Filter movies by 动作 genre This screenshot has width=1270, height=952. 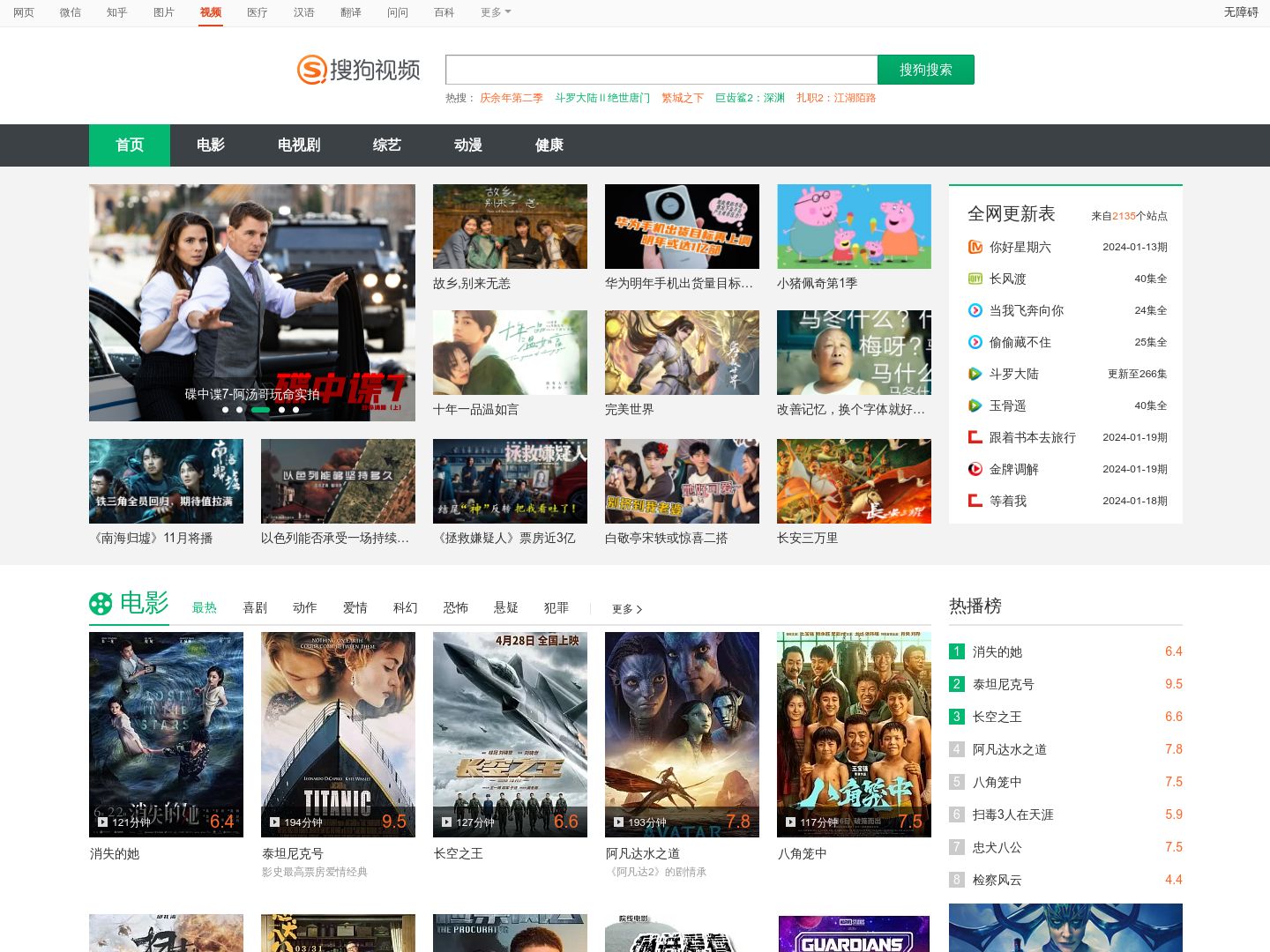click(x=305, y=608)
